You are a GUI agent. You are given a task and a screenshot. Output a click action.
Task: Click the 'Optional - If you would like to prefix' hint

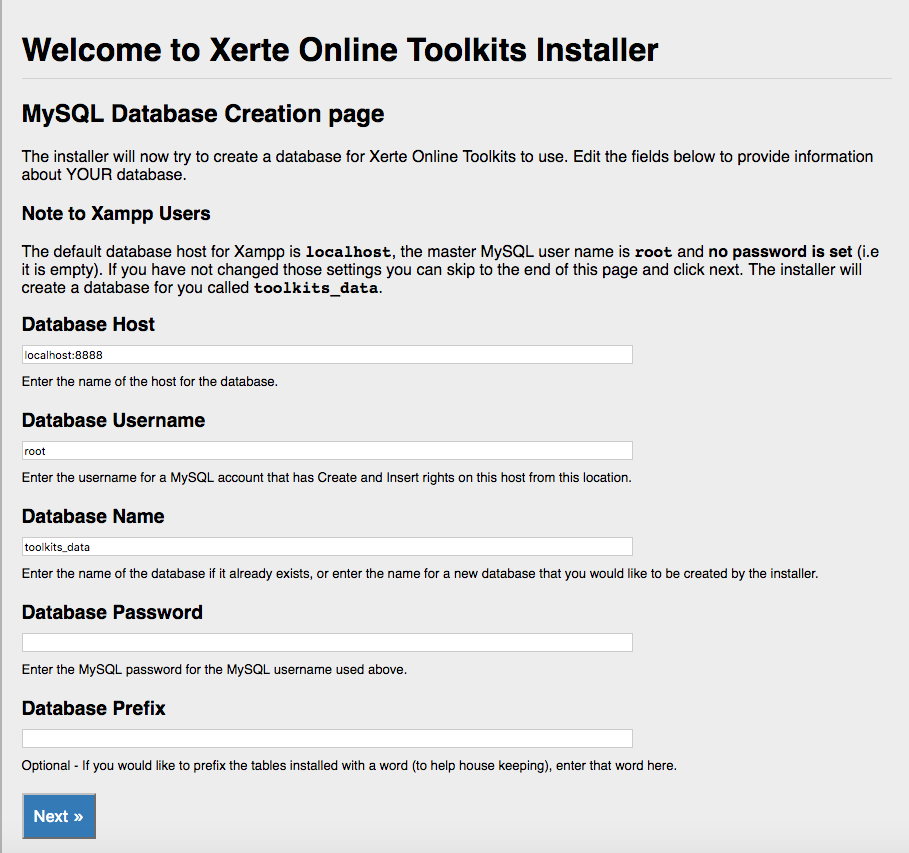(x=349, y=765)
